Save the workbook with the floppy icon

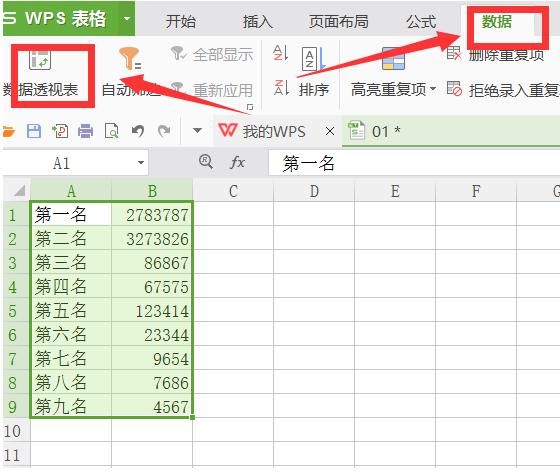(34, 131)
